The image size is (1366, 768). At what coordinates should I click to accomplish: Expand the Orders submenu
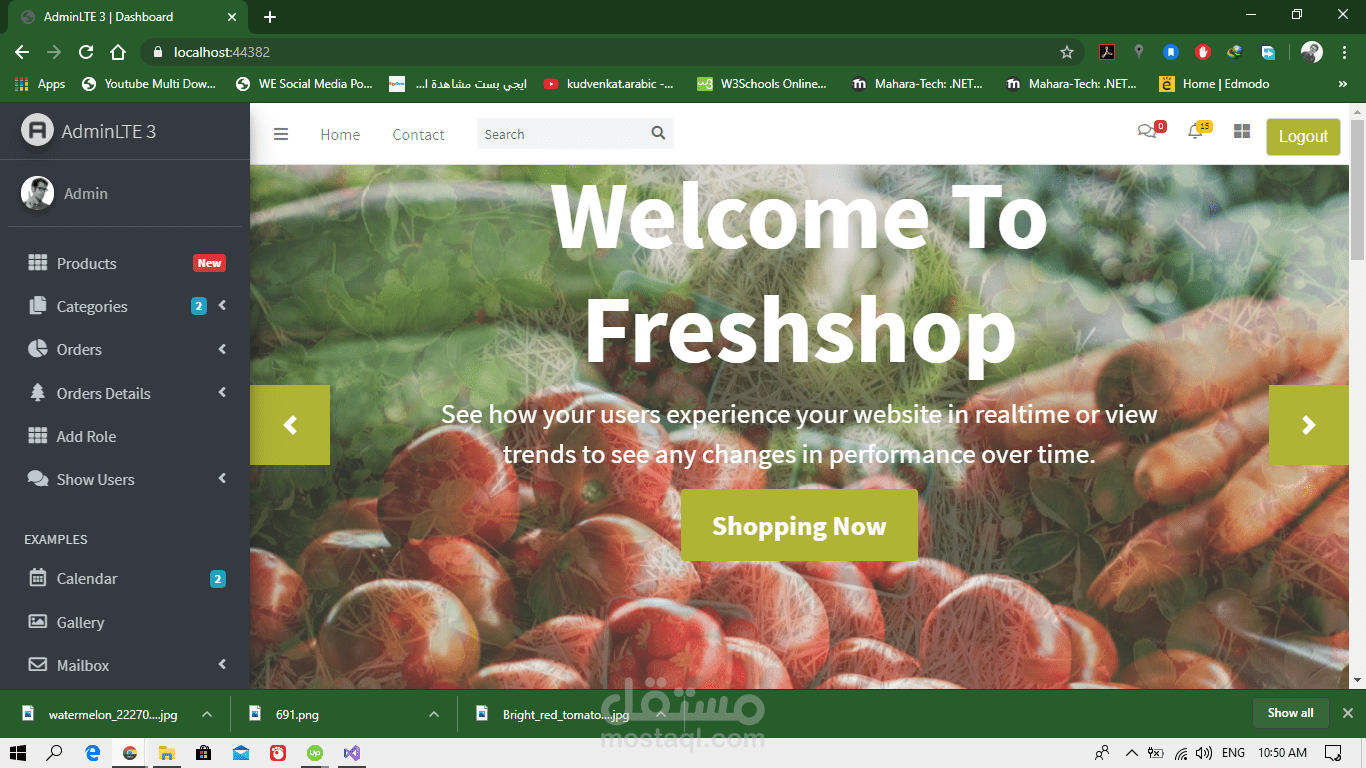126,349
